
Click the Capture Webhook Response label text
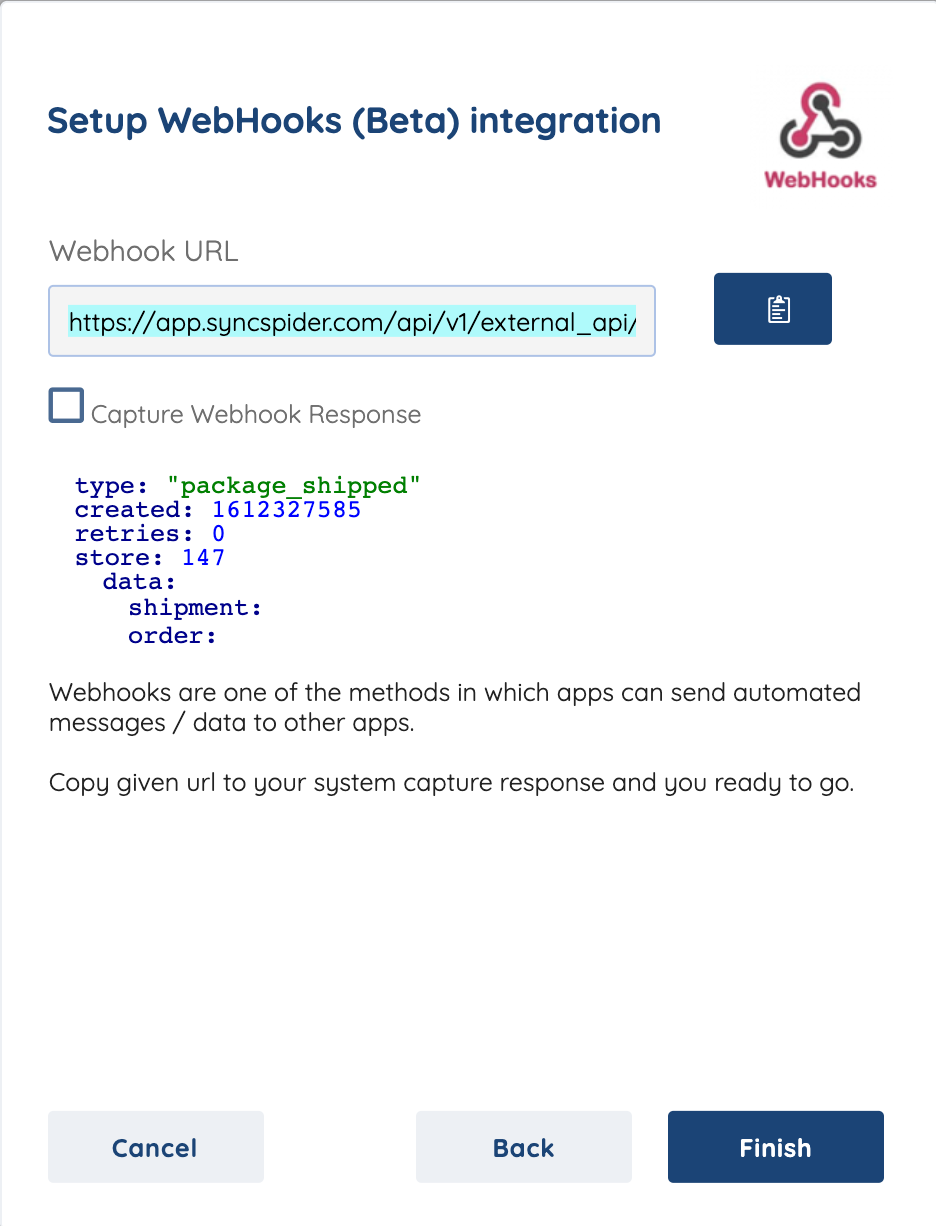point(256,414)
